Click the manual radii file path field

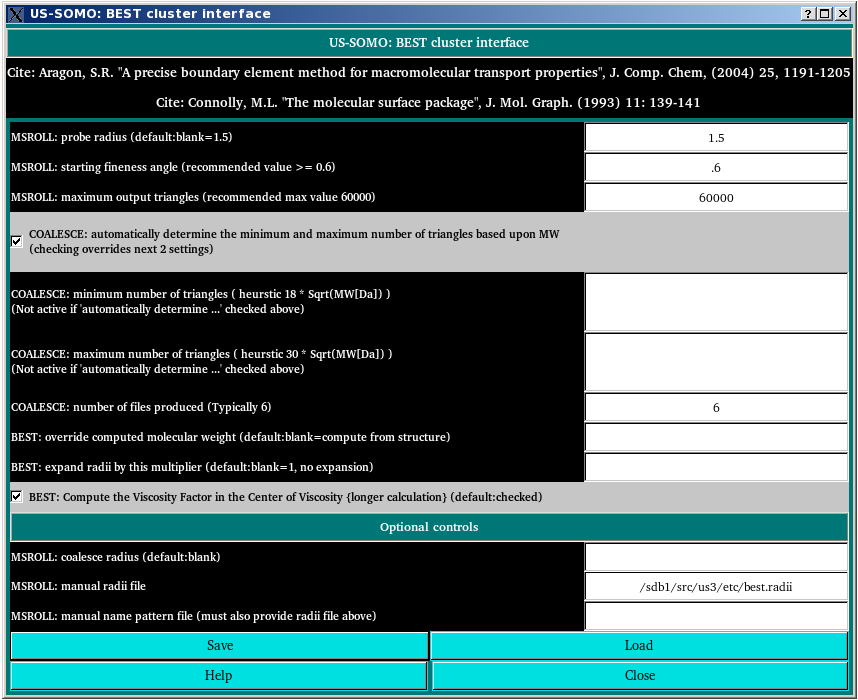[716, 587]
